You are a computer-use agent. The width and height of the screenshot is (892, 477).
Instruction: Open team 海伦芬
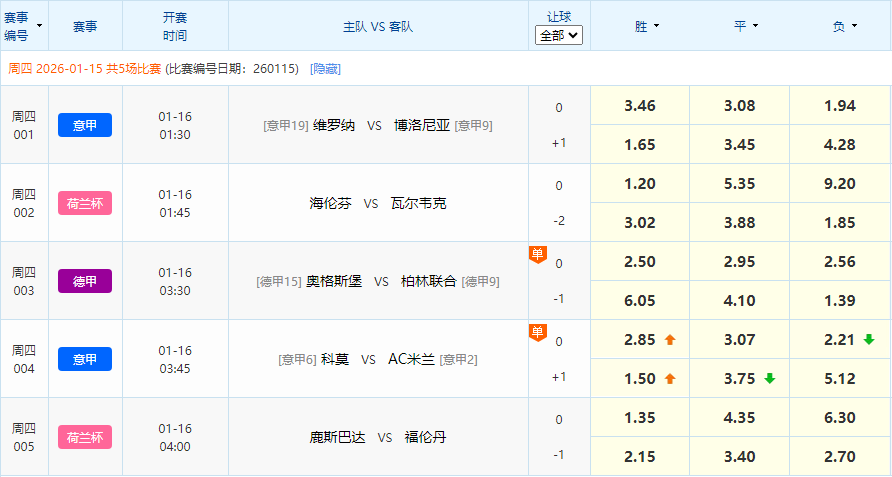[331, 203]
